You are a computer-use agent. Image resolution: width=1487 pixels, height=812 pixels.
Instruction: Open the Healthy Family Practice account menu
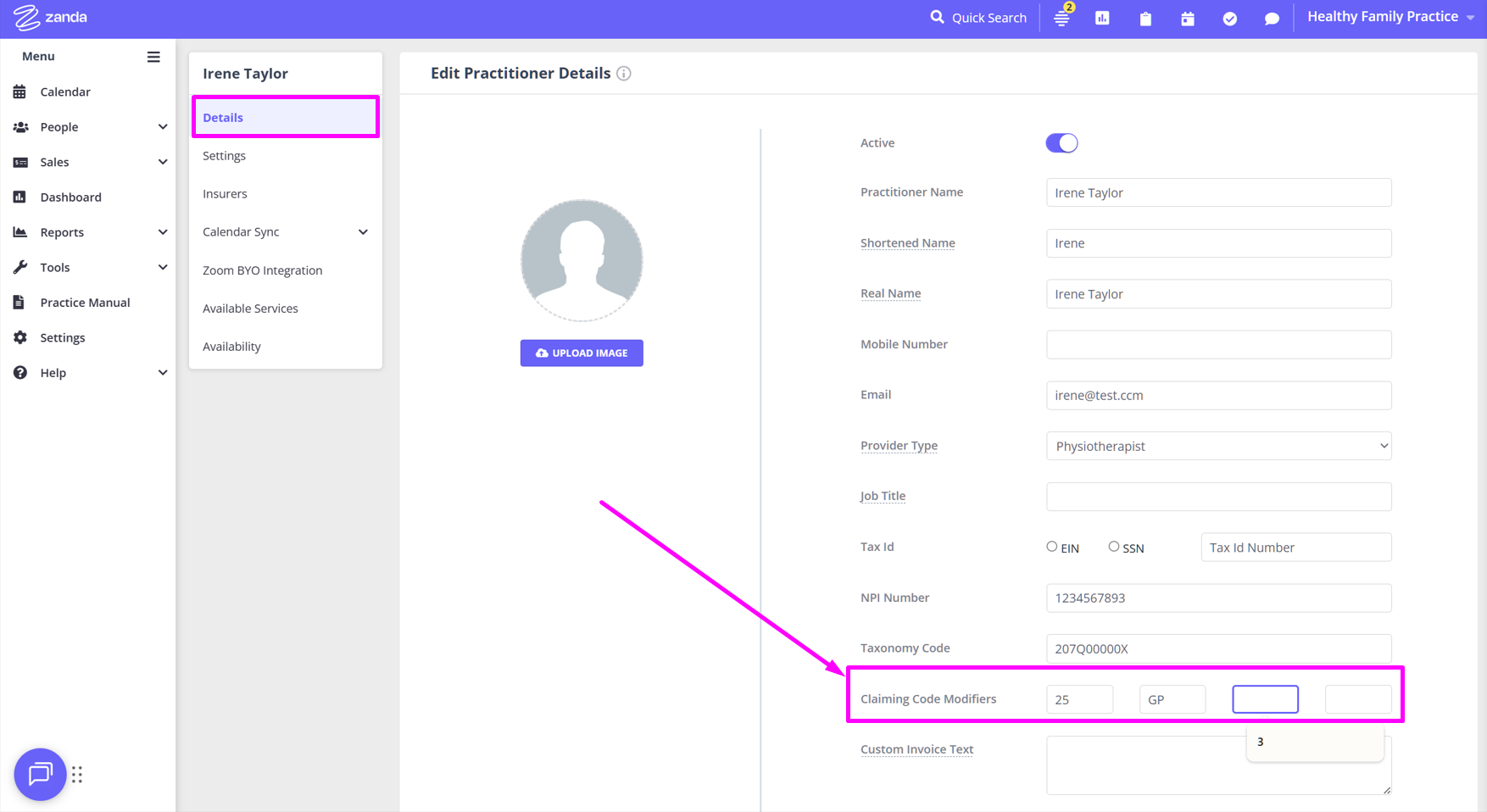[1390, 17]
